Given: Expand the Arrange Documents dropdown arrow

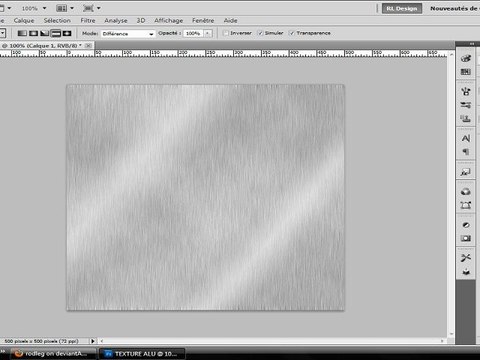Looking at the screenshot, I should [72, 8].
